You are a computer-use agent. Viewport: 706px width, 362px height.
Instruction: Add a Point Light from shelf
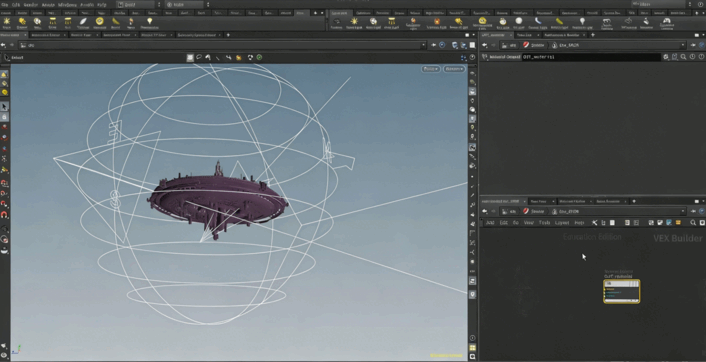(x=354, y=23)
